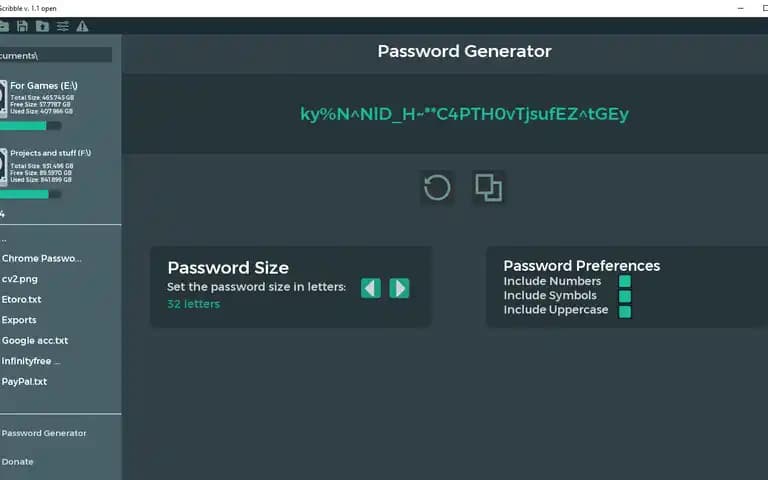
Task: Copy the generated password to clipboard
Action: 488,188
